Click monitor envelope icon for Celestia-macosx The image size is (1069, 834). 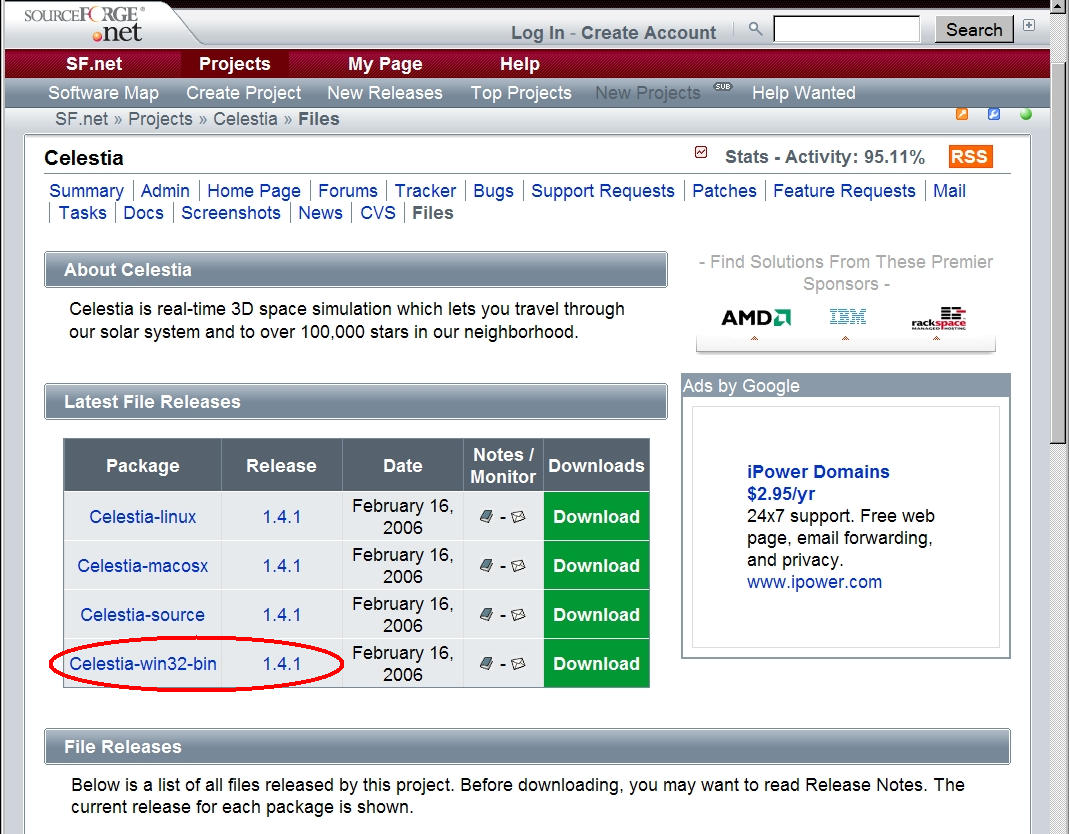coord(518,565)
